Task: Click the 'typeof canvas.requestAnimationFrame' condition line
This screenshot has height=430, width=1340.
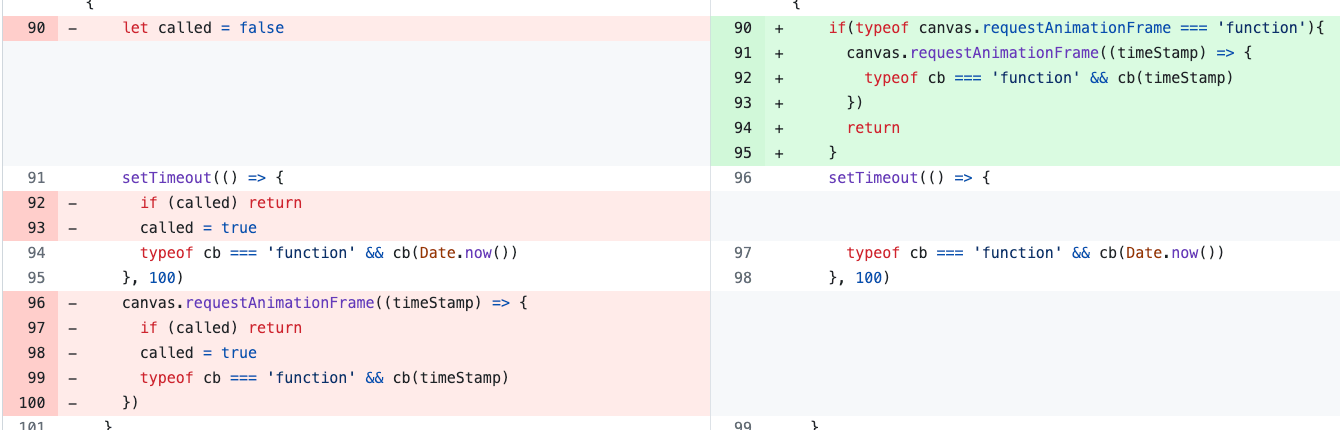Action: tap(1076, 28)
